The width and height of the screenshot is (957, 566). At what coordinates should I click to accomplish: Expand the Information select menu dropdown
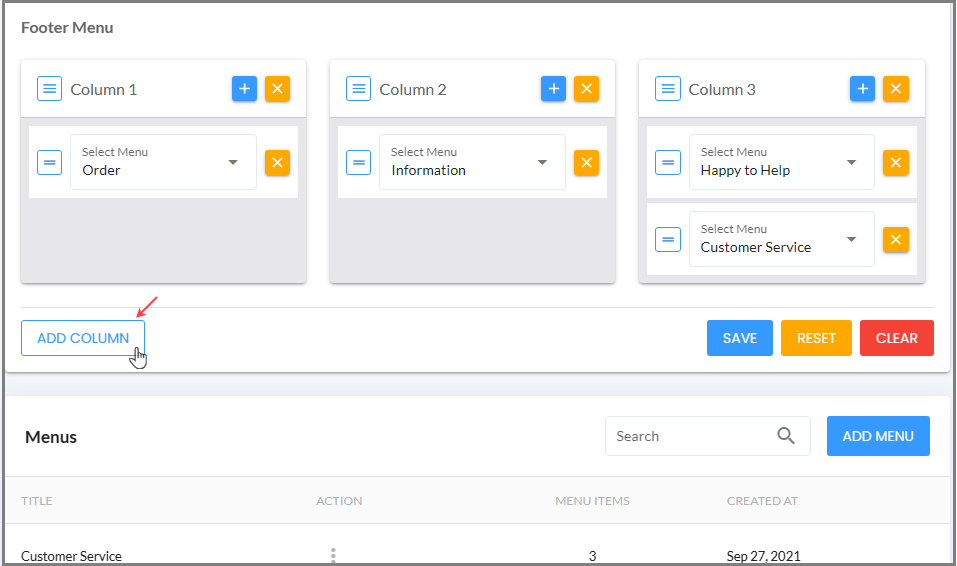[472, 162]
